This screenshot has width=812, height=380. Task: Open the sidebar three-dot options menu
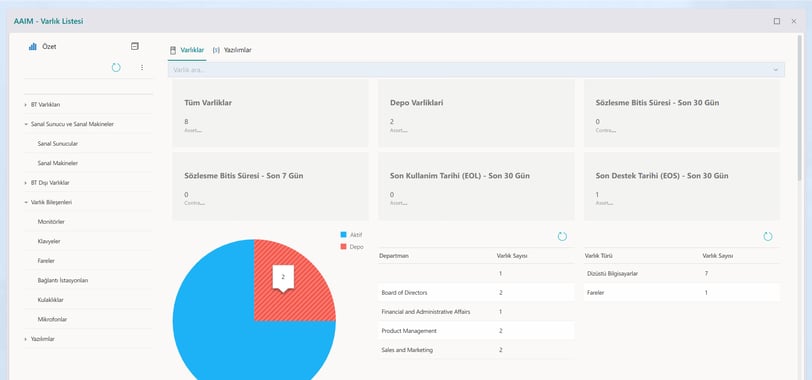click(x=142, y=67)
